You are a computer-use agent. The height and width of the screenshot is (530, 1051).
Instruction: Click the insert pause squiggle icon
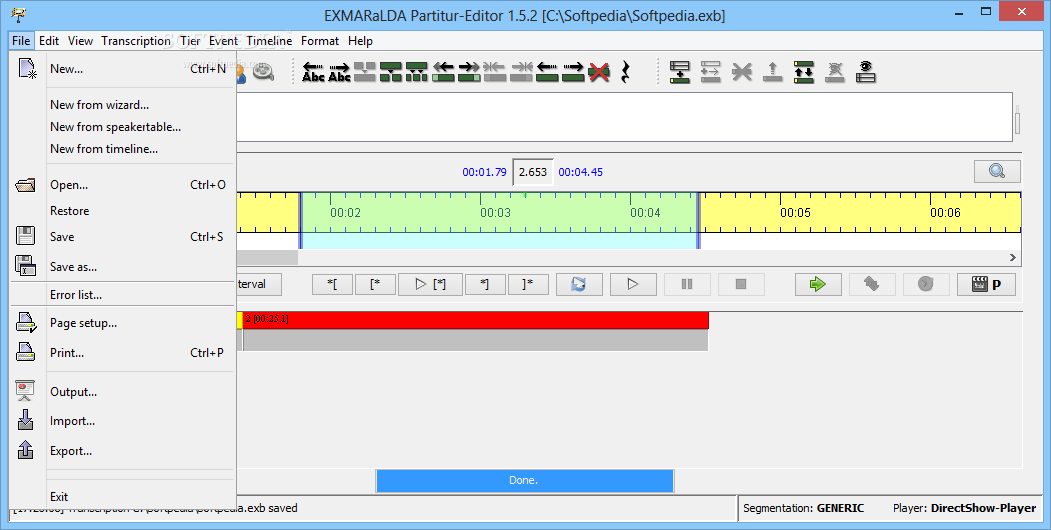625,72
